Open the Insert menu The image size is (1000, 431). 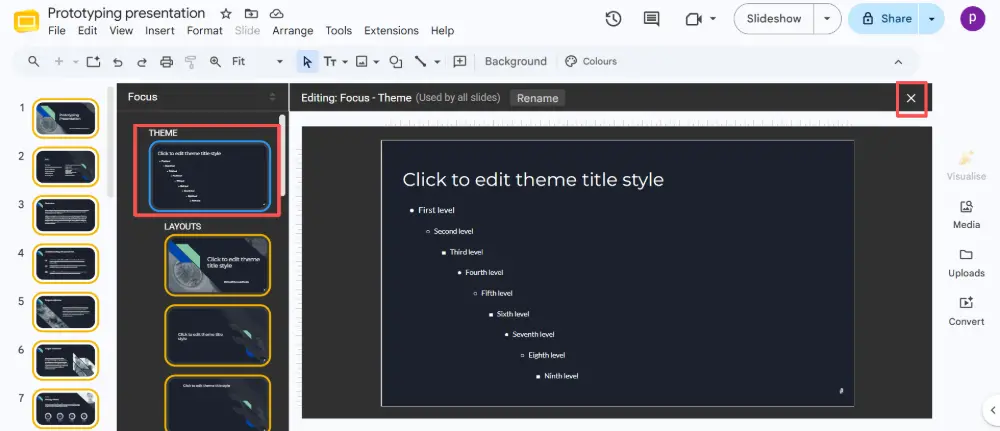coord(159,31)
